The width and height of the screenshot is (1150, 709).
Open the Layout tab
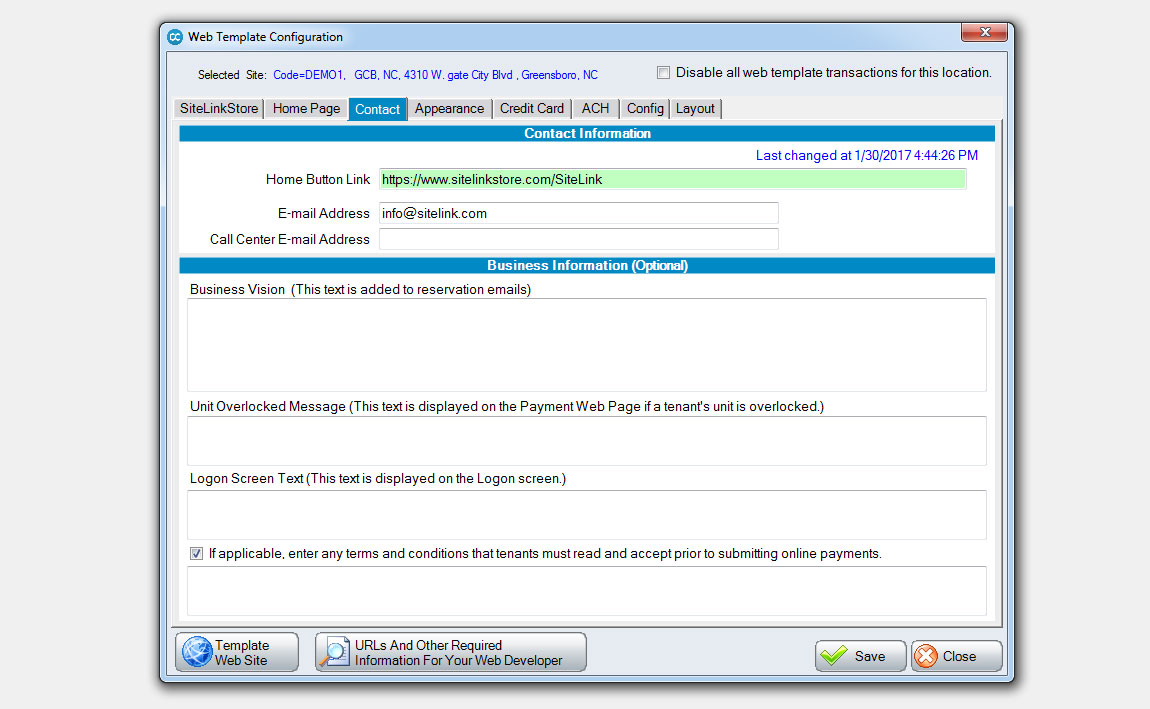(695, 108)
